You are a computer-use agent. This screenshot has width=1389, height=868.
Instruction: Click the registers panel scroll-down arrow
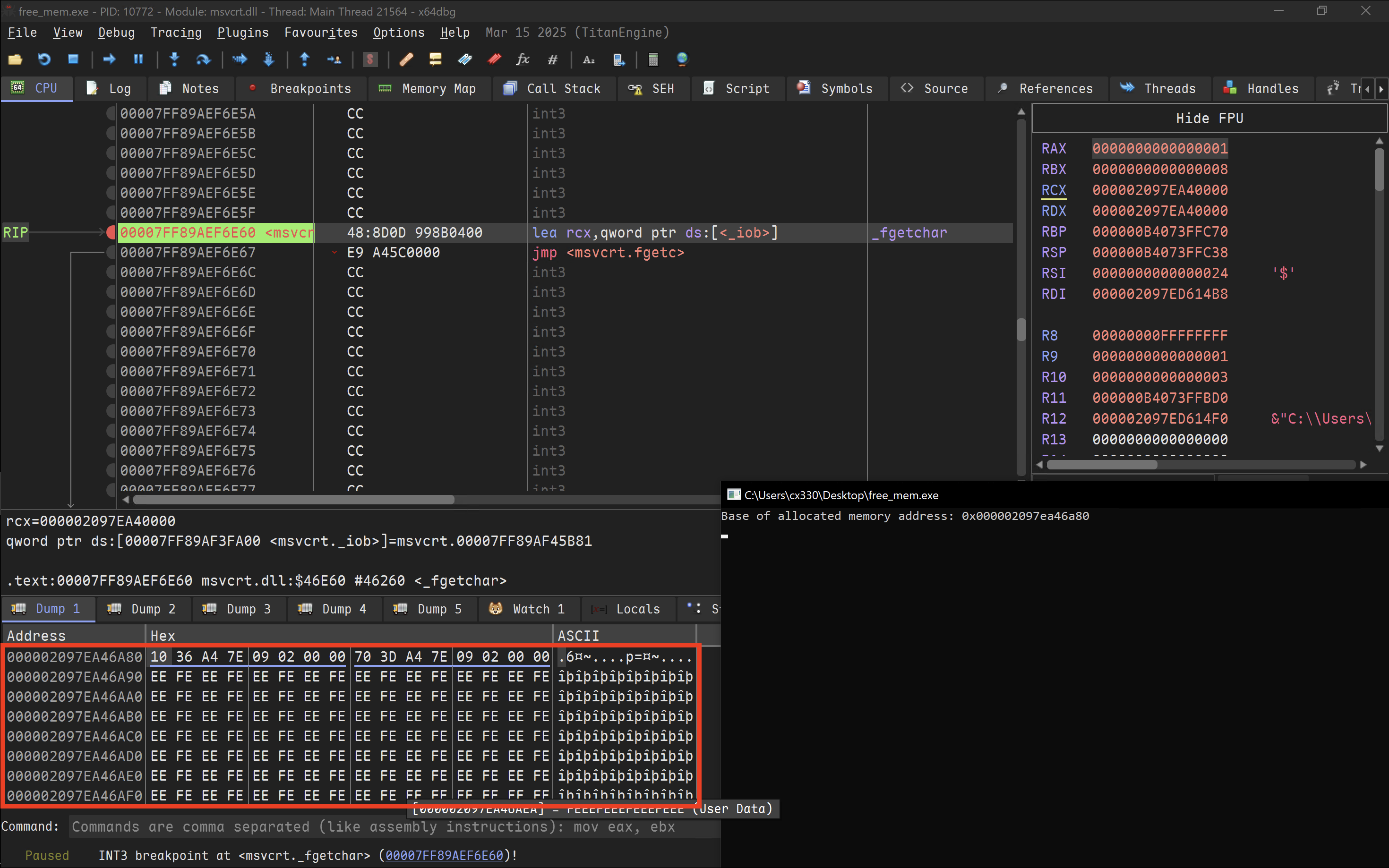tap(1380, 448)
